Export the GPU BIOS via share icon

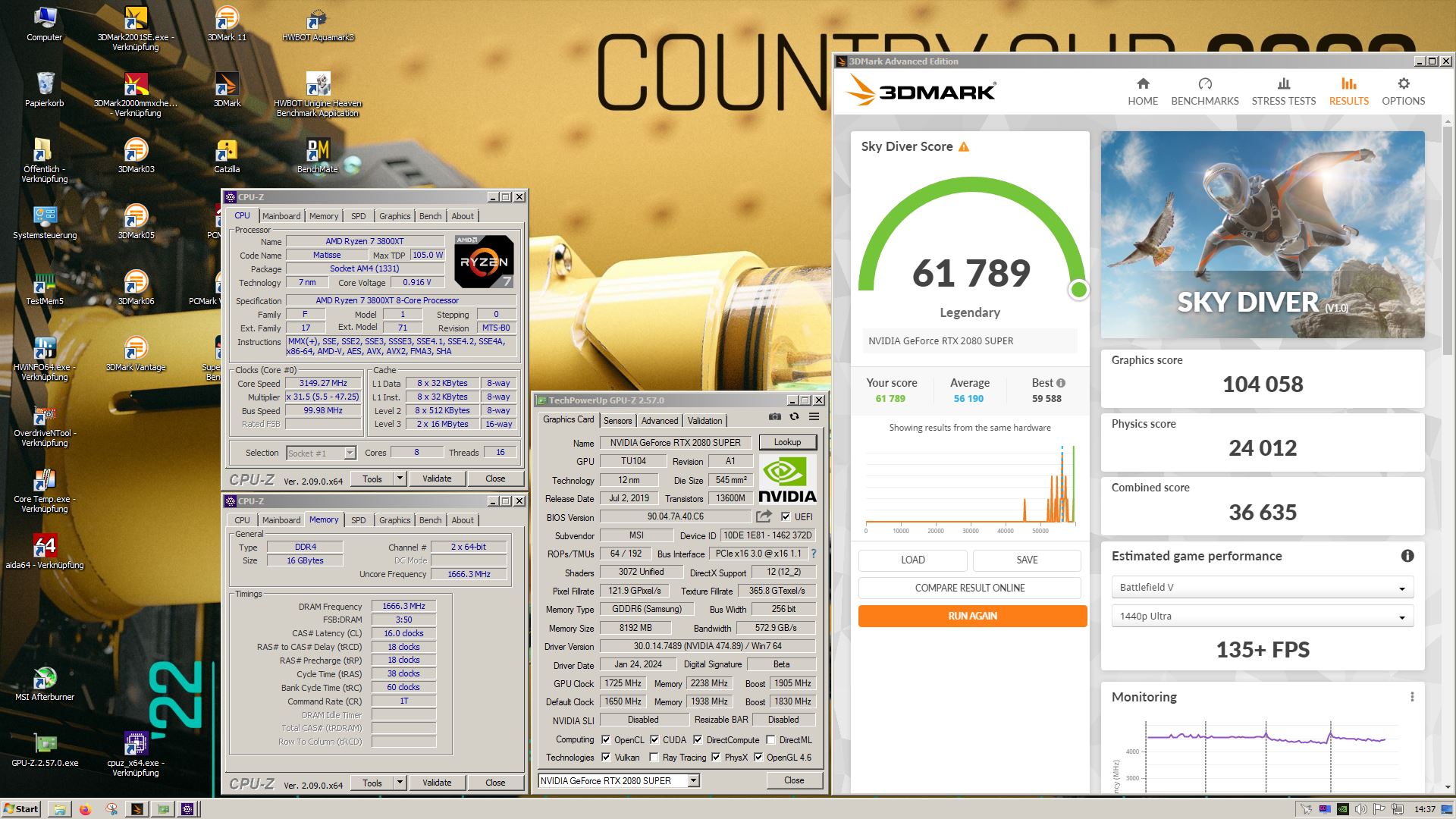pos(764,516)
